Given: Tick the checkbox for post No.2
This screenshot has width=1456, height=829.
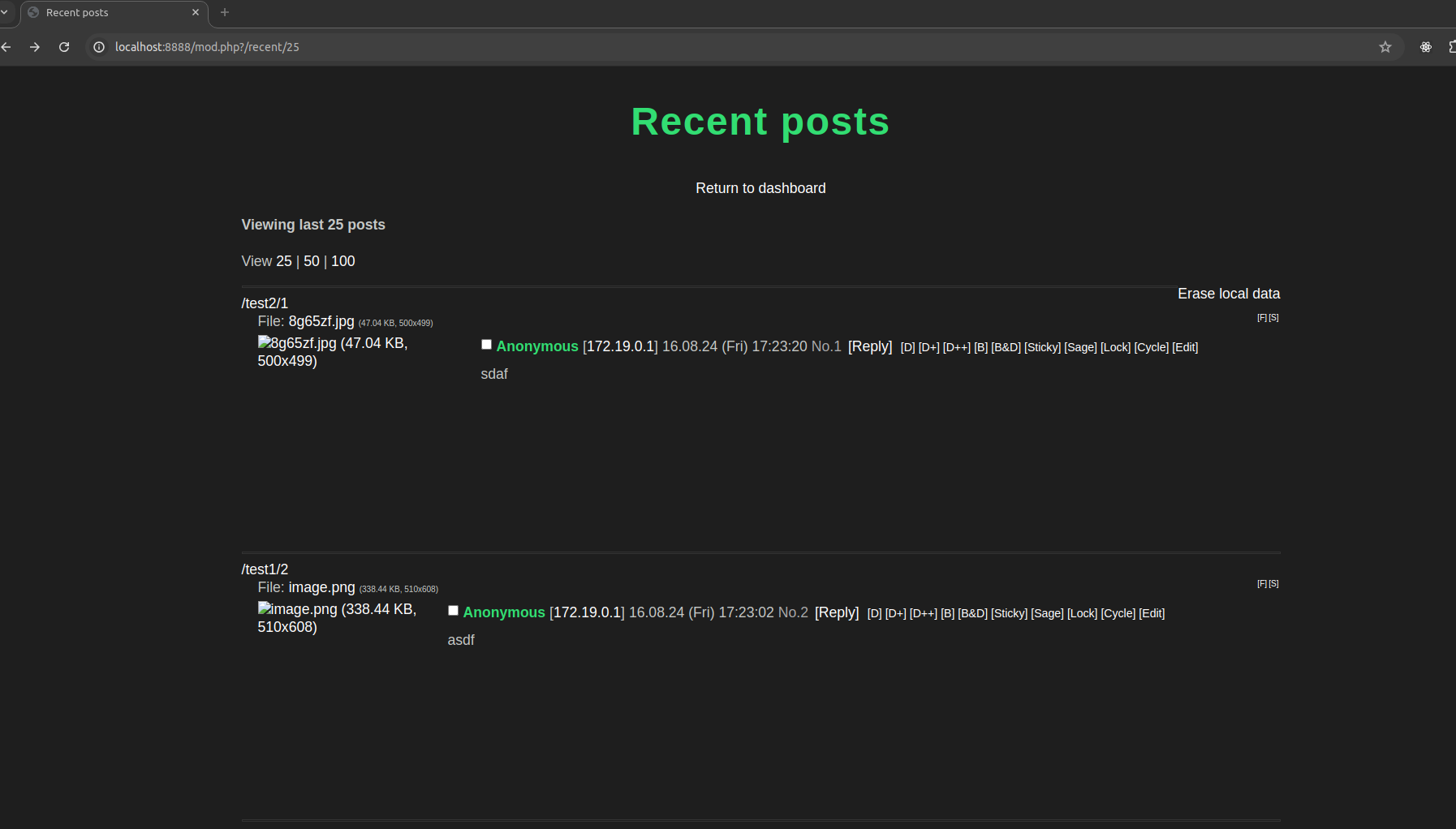Looking at the screenshot, I should (453, 611).
